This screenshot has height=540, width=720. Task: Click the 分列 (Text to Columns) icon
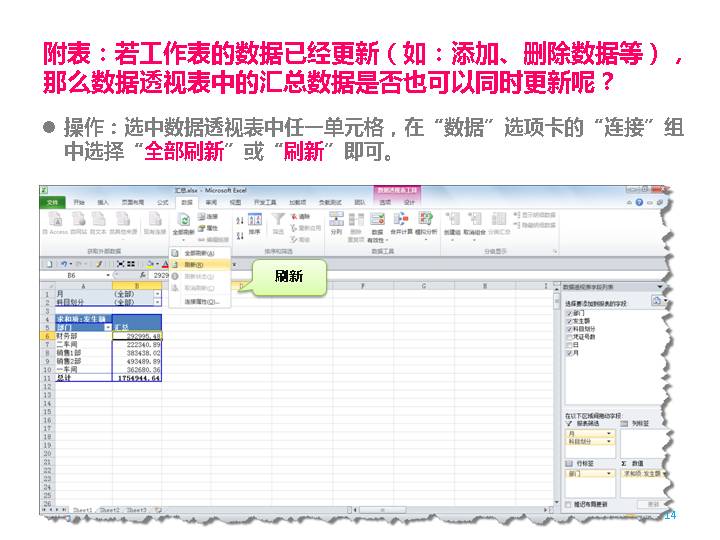point(336,222)
